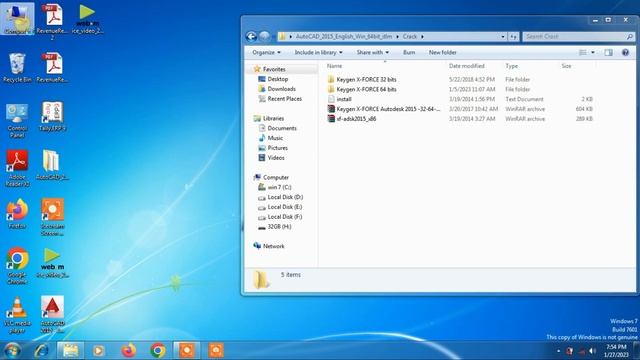The image size is (640, 360).
Task: Open Downloads under Favorites
Action: point(281,89)
